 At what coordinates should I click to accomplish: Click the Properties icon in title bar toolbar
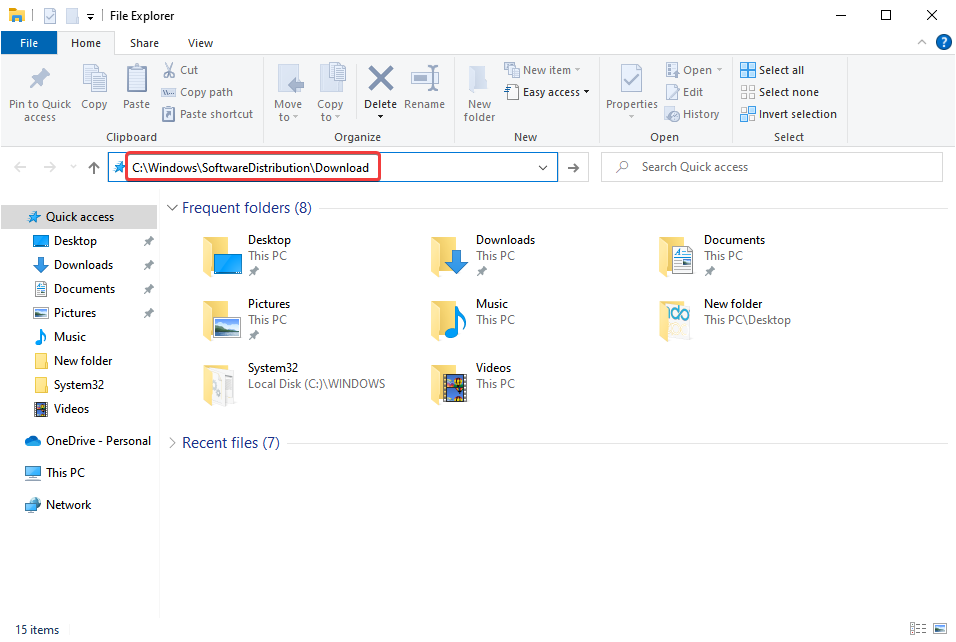pyautogui.click(x=50, y=16)
